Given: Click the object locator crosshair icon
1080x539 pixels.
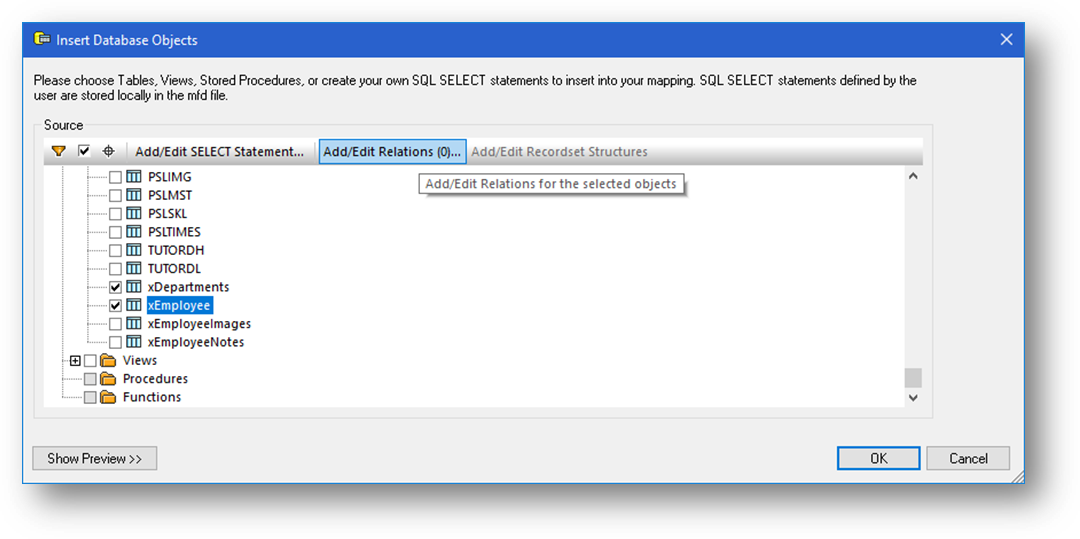Looking at the screenshot, I should coord(109,151).
